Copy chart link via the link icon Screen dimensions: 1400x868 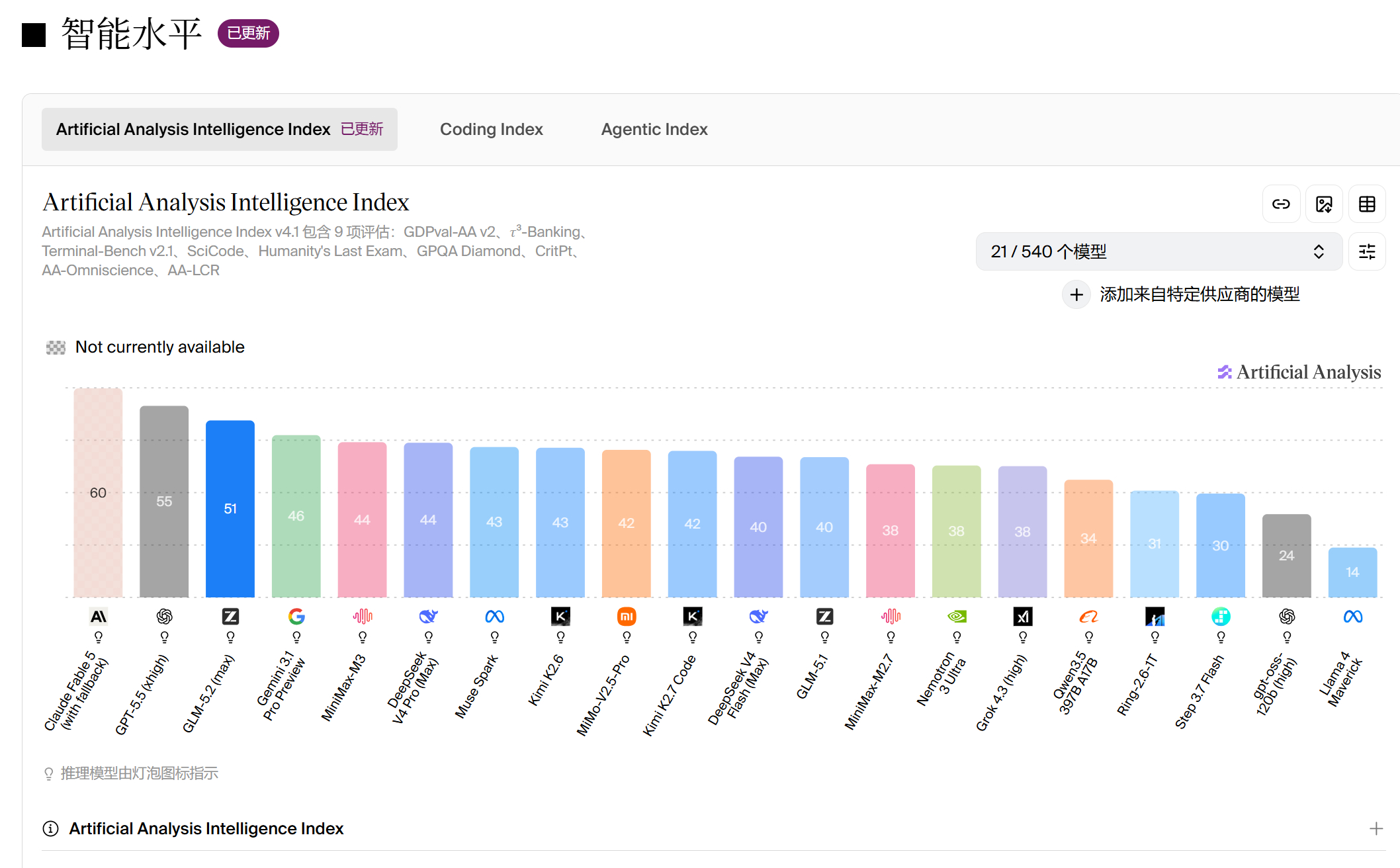coord(1281,204)
